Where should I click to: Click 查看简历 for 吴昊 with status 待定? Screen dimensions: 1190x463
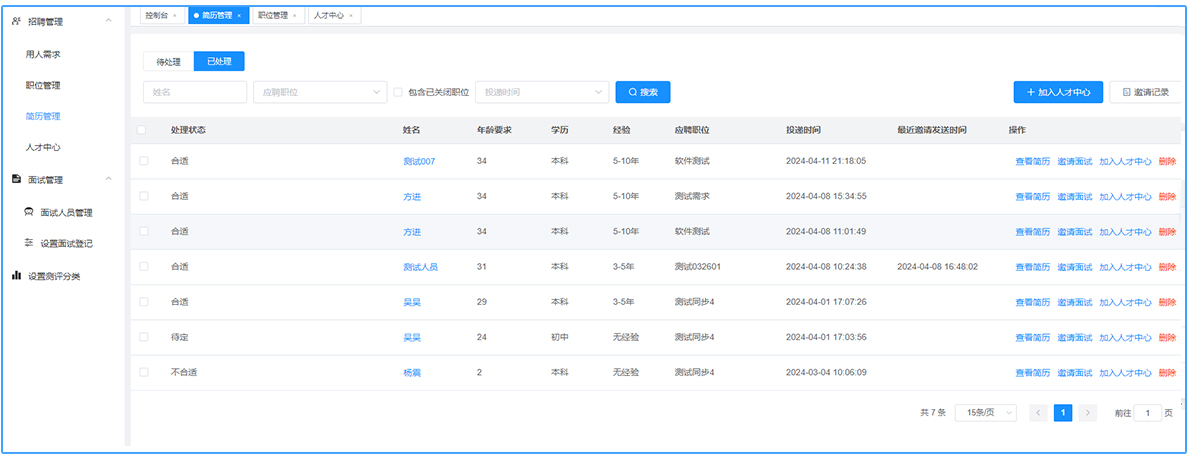(1033, 337)
